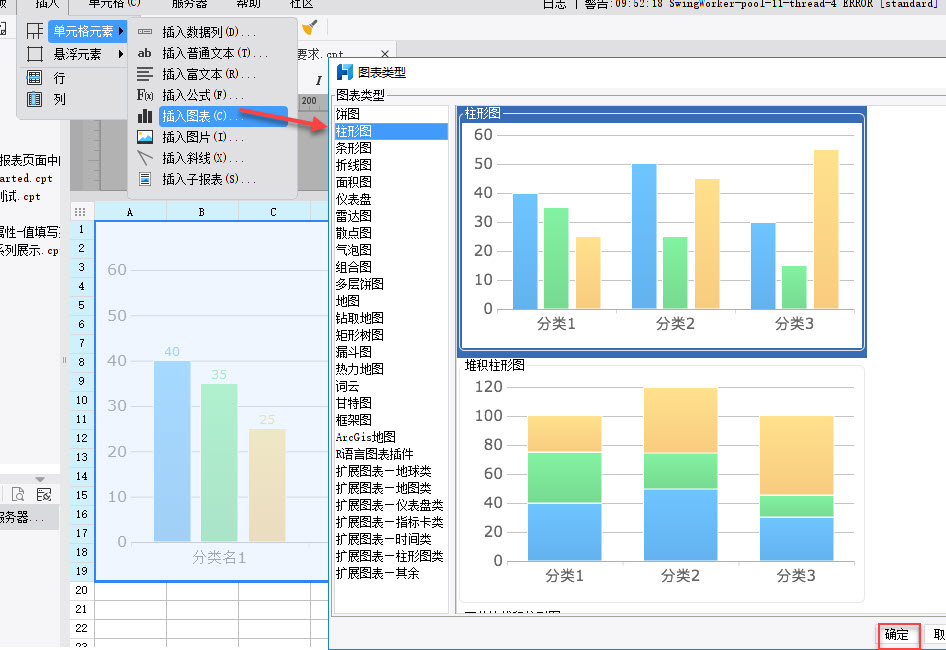Image resolution: width=946 pixels, height=650 pixels.
Task: Select ArcGis地图 in chart type list
Action: [x=391, y=437]
